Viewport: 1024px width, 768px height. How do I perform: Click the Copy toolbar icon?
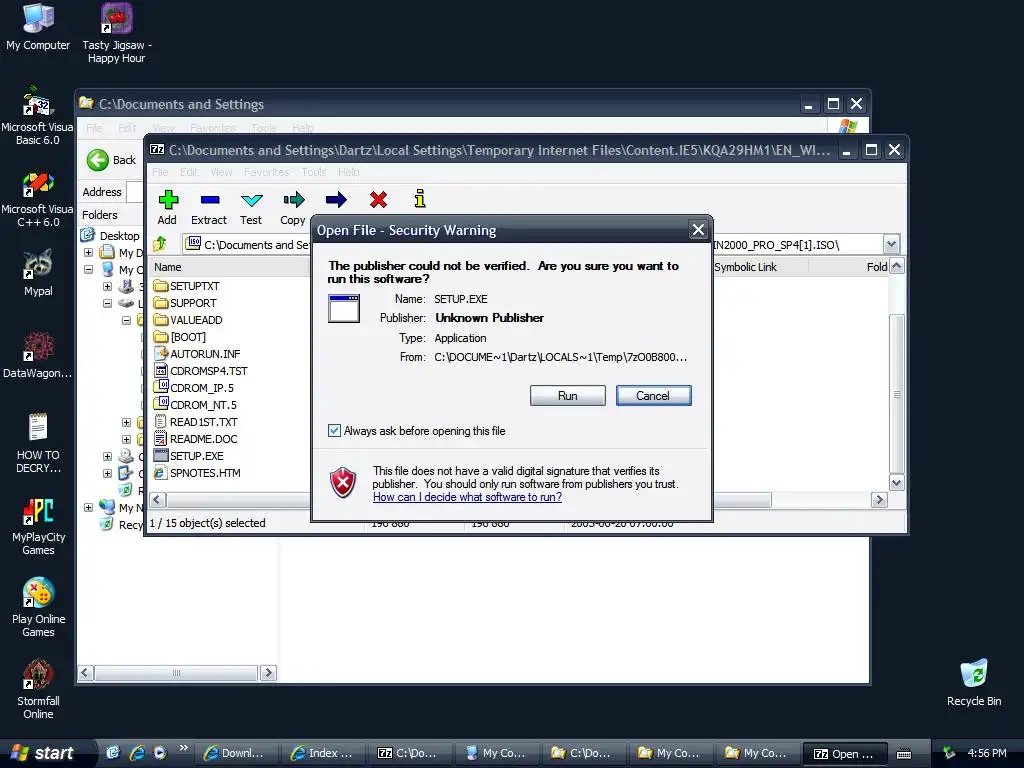click(293, 200)
